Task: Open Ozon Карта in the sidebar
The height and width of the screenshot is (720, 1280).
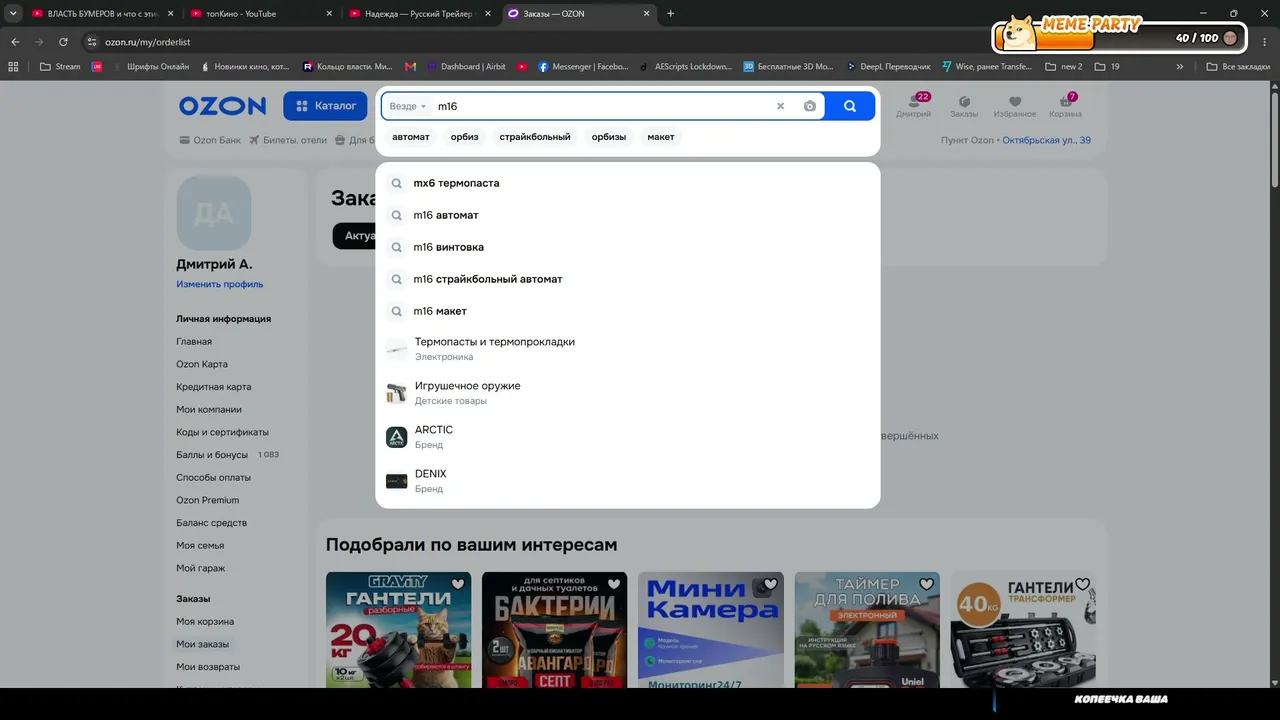Action: [x=202, y=364]
